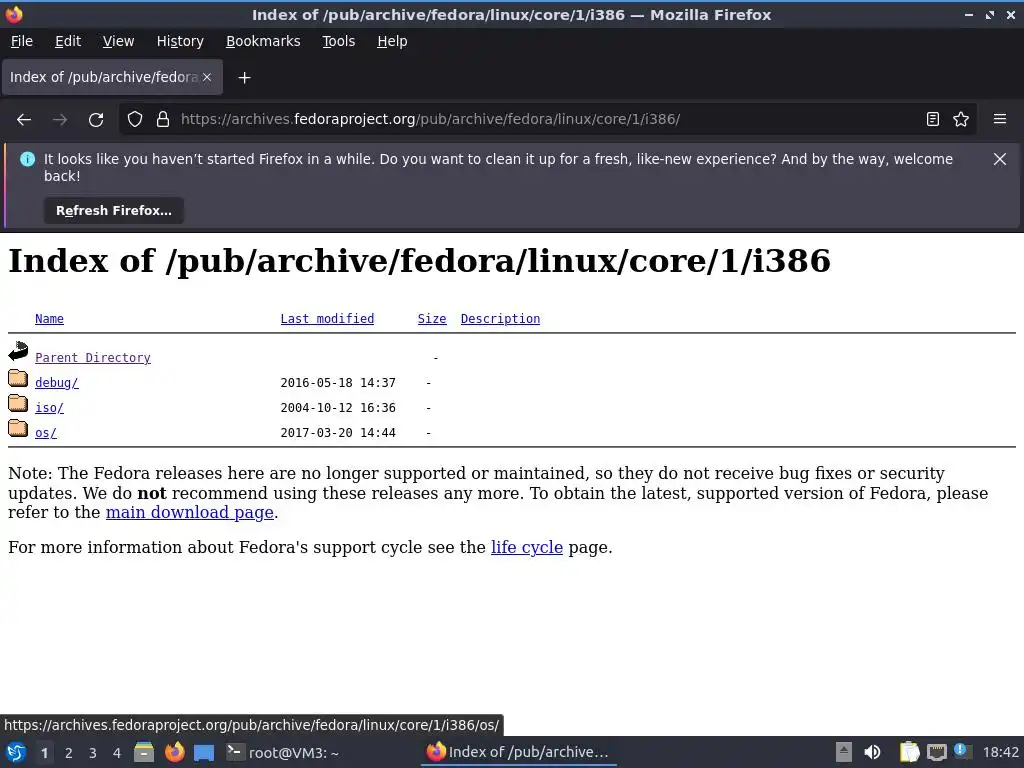Open the taskbar application menu icon
Image resolution: width=1024 pixels, height=768 pixels.
16,752
